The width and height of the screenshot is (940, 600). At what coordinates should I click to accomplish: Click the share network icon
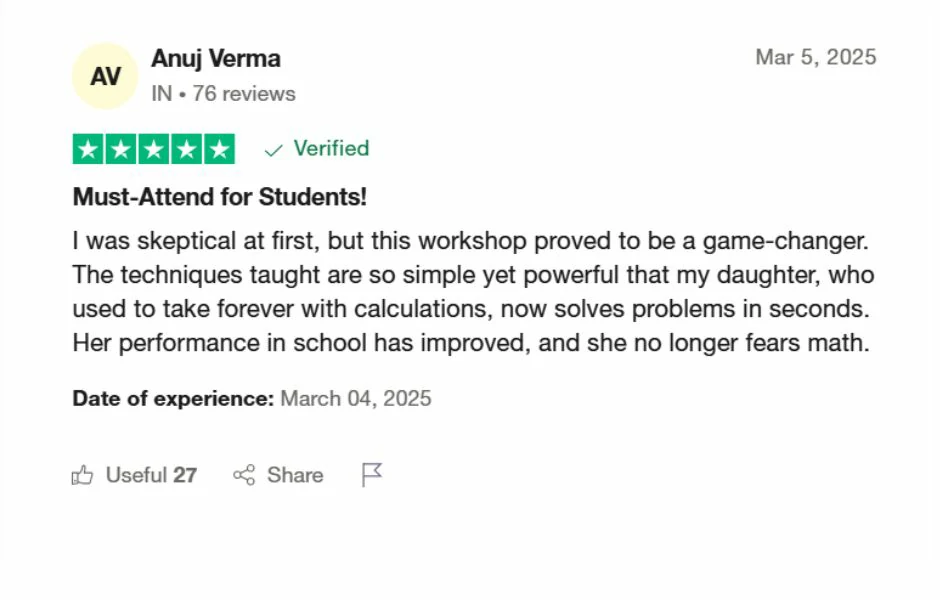pyautogui.click(x=244, y=475)
